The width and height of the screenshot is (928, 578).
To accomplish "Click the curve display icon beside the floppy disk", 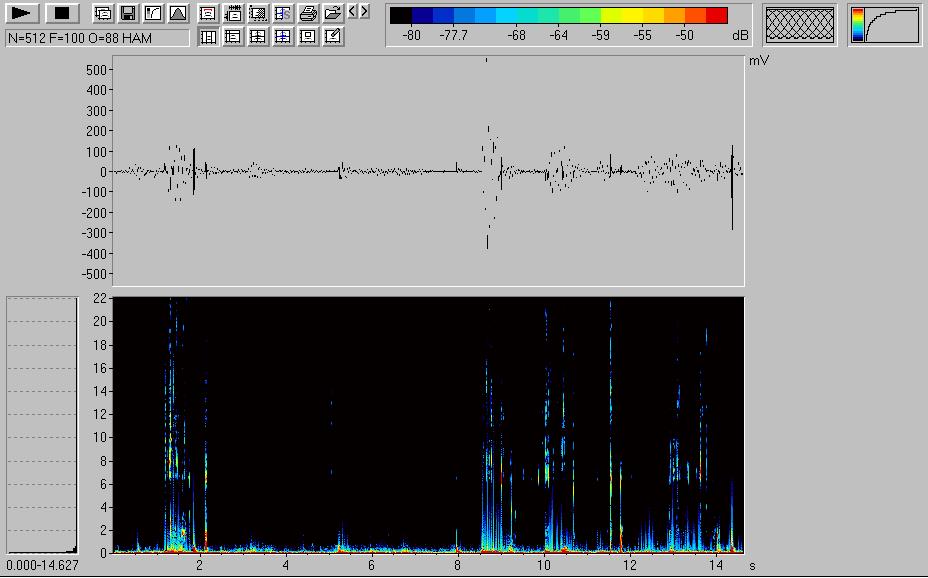I will pos(152,14).
